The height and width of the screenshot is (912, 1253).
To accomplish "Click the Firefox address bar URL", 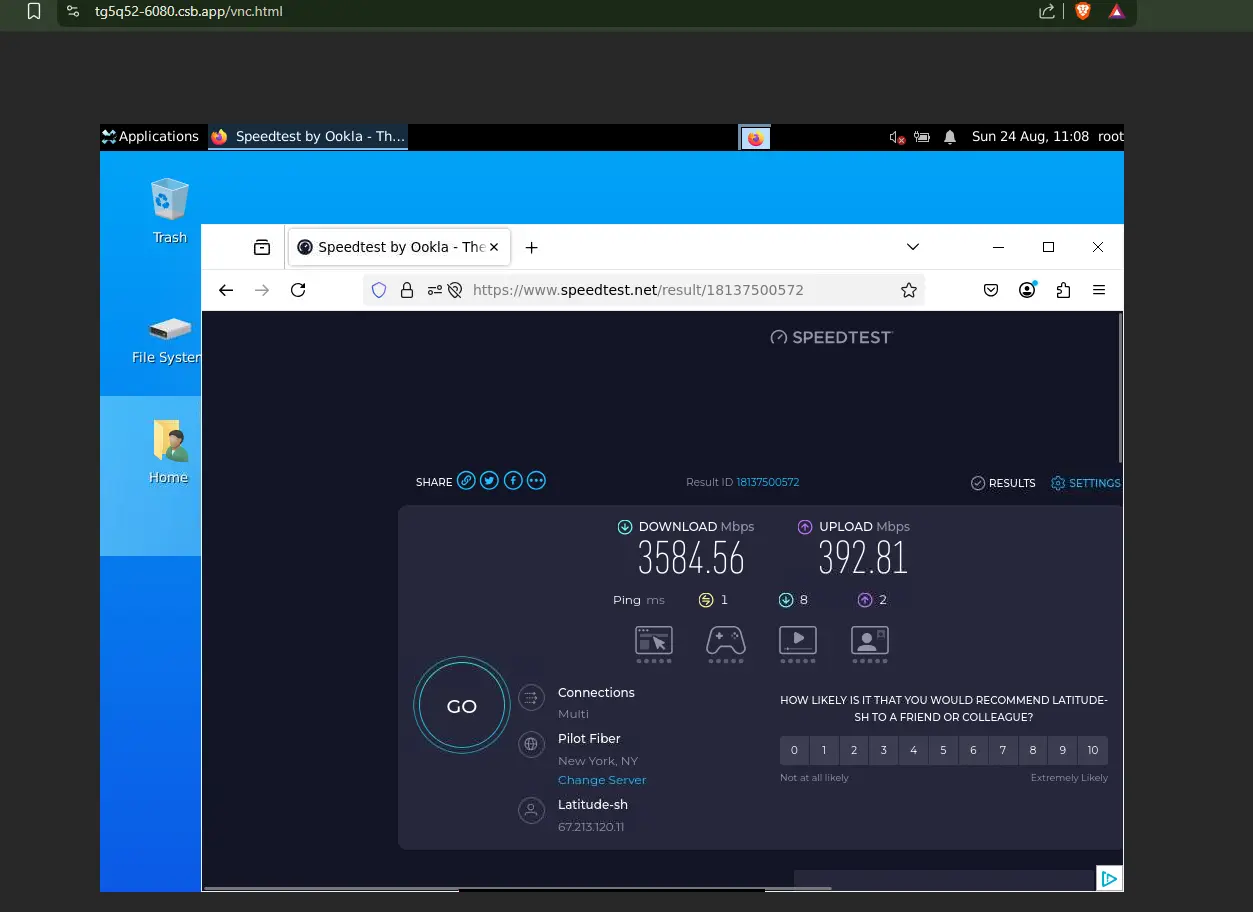I will [x=638, y=290].
